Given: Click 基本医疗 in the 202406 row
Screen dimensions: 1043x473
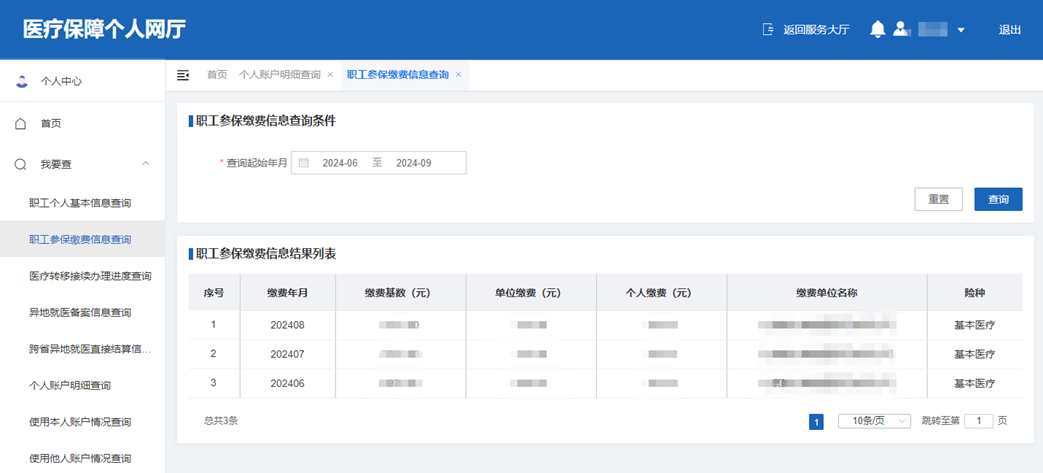Looking at the screenshot, I should tap(974, 384).
